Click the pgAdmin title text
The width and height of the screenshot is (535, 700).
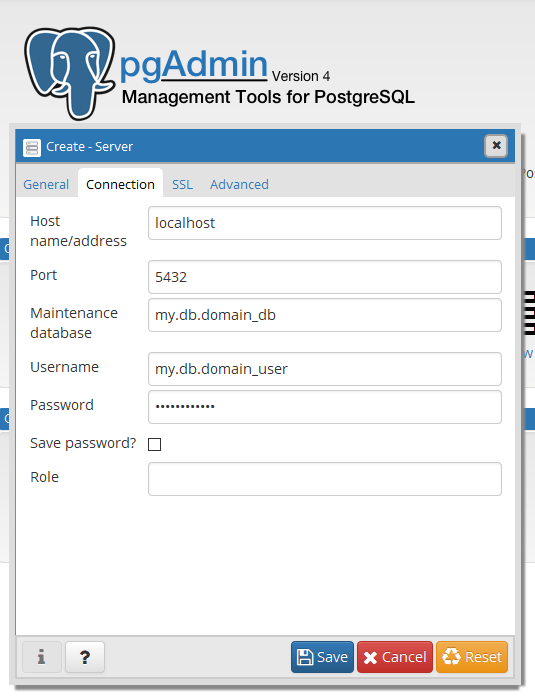tap(193, 65)
